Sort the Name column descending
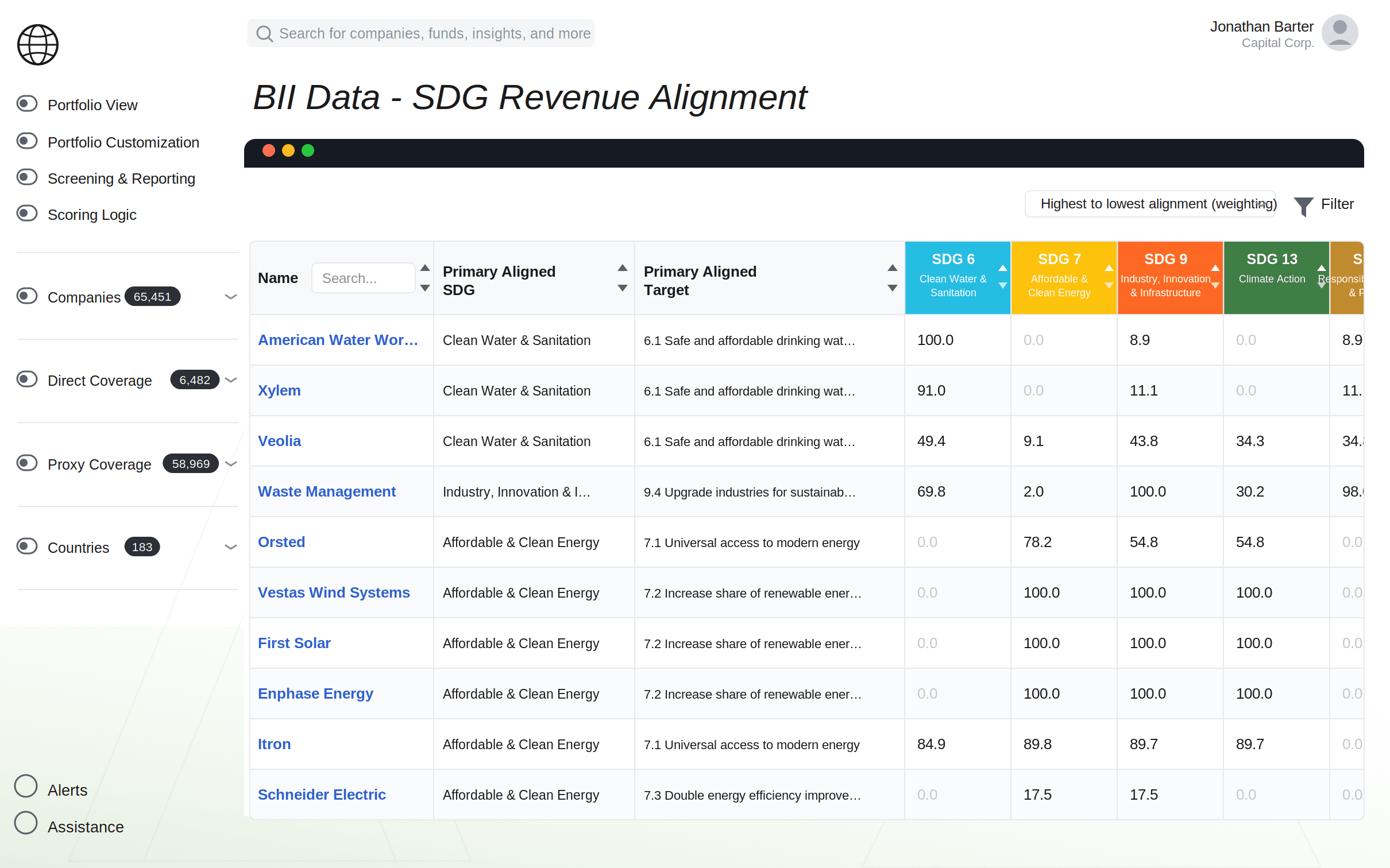The image size is (1390, 868). [425, 288]
